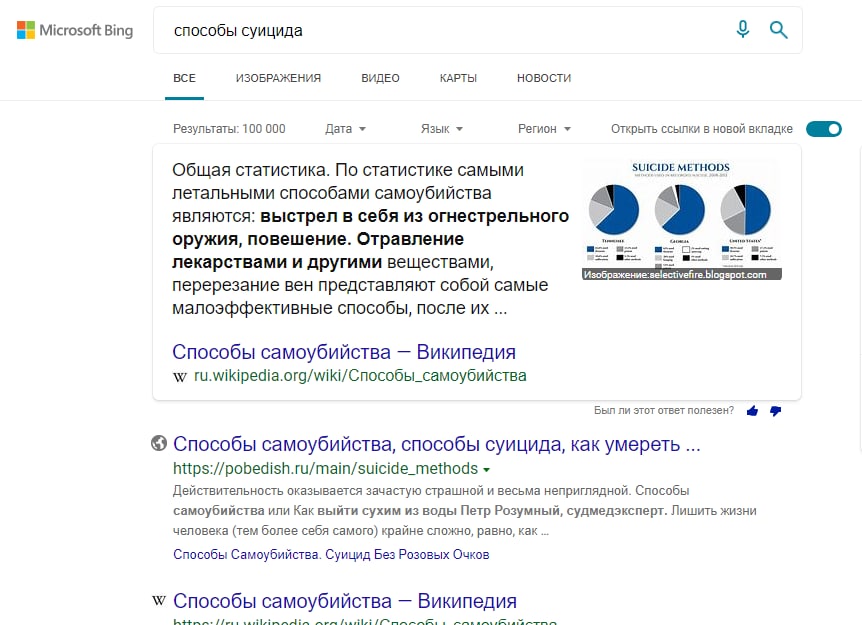
Task: Click the magnifier search button
Action: pyautogui.click(x=778, y=30)
